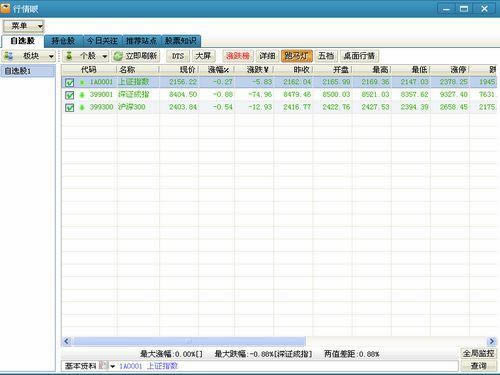Image resolution: width=500 pixels, height=375 pixels.
Task: Click the green refresh icon for 立即刷新
Action: 118,56
